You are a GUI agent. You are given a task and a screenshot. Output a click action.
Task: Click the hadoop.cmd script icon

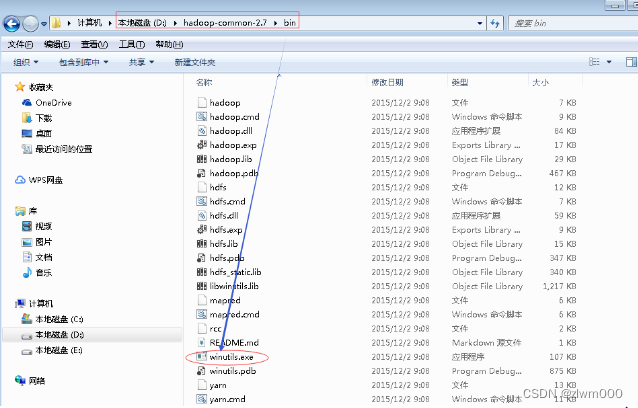pyautogui.click(x=202, y=117)
